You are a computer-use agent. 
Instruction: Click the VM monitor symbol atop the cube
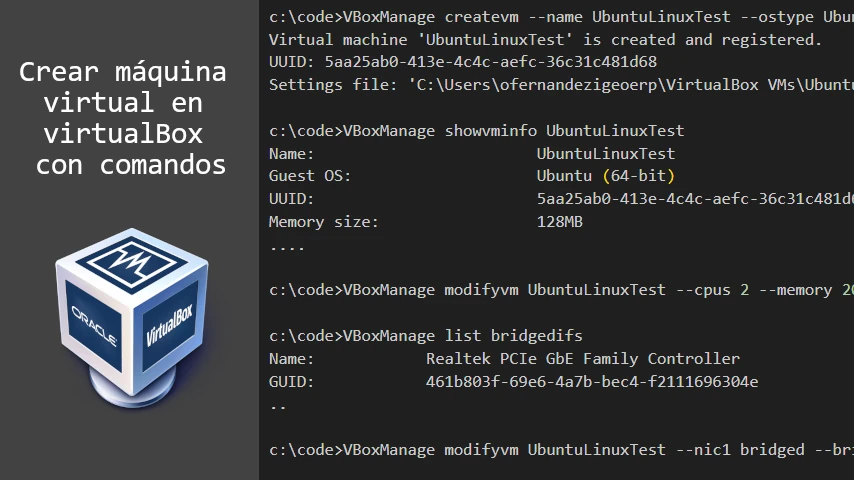131,261
